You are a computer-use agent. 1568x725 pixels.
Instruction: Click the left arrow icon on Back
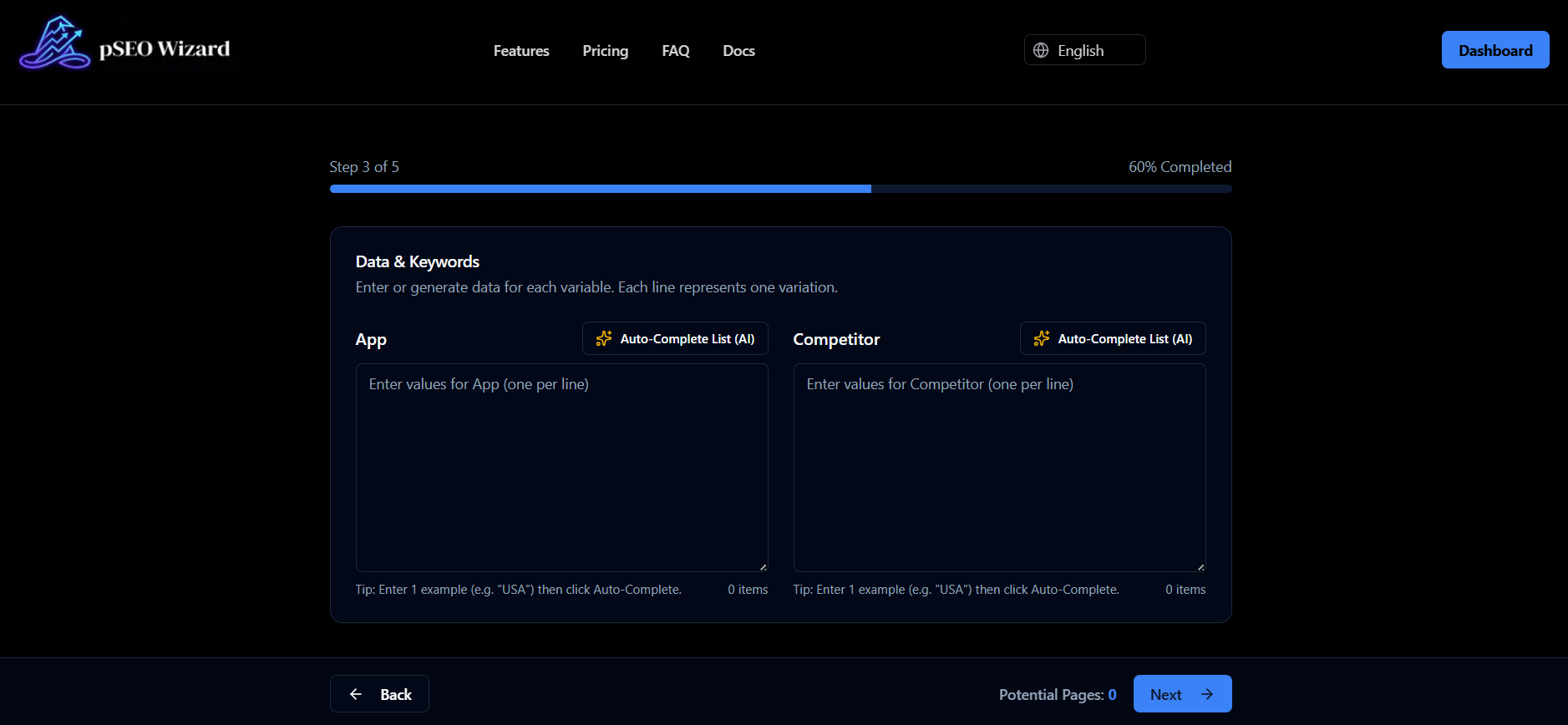tap(356, 694)
